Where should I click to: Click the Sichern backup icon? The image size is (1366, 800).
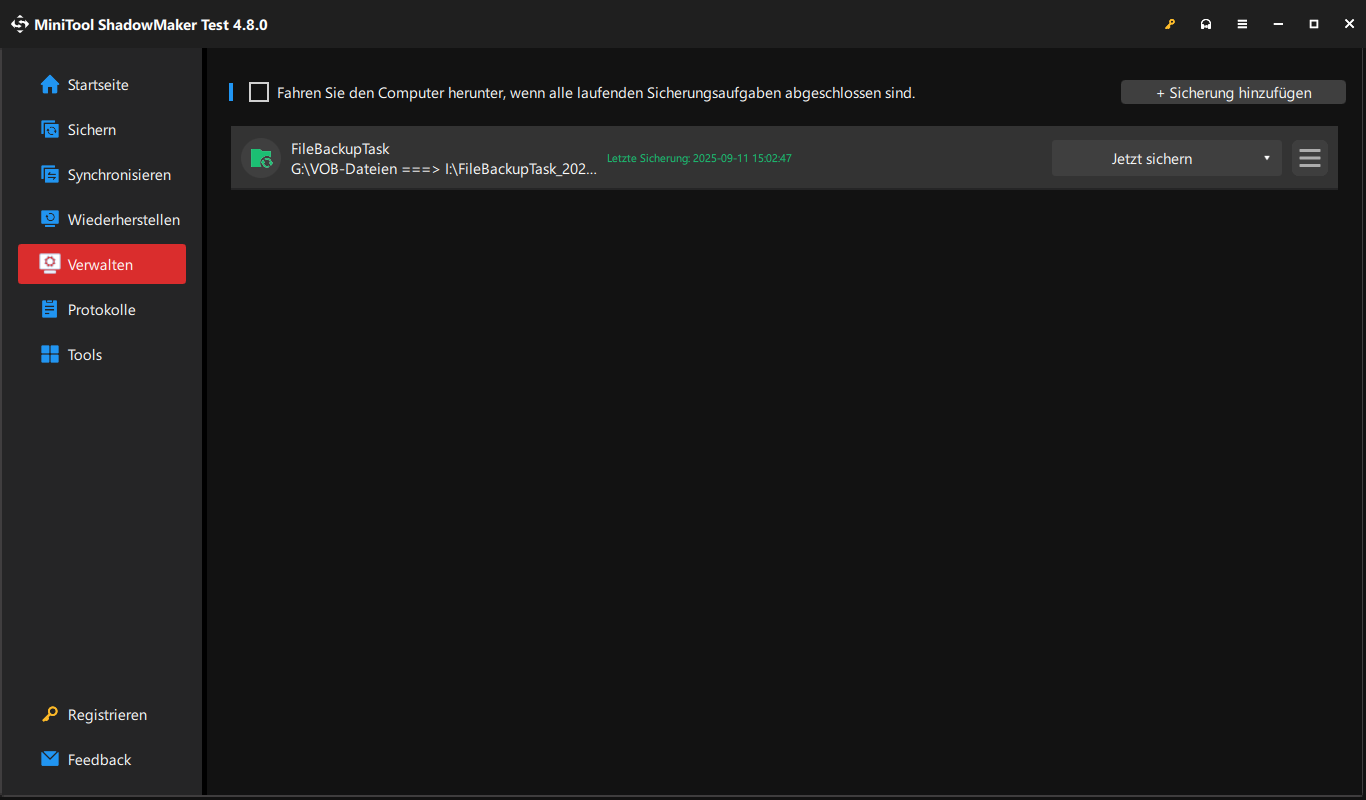pos(49,129)
